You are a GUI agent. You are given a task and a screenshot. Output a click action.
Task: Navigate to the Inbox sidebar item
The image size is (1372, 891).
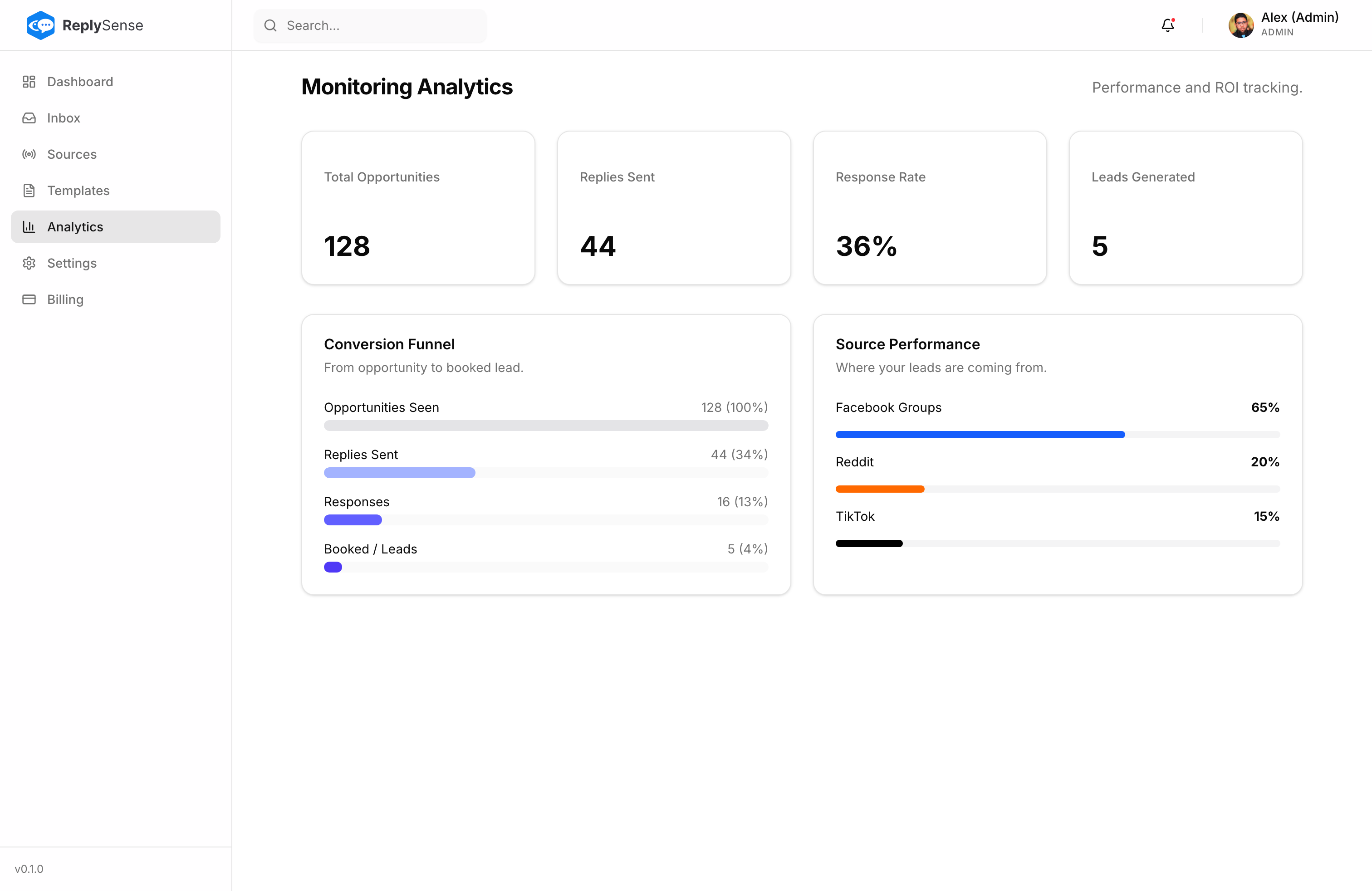pos(64,117)
